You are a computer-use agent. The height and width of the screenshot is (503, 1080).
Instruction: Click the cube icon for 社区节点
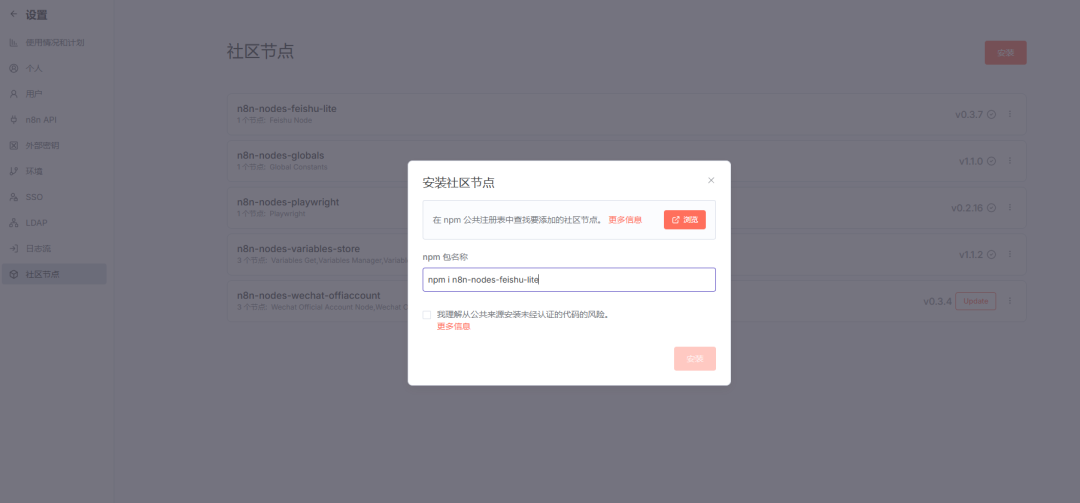tap(14, 274)
